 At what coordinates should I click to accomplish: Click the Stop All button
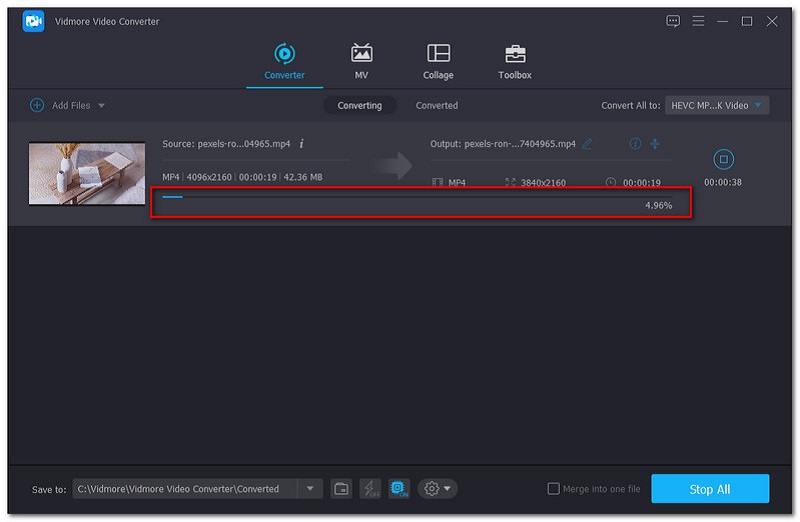[x=710, y=489]
